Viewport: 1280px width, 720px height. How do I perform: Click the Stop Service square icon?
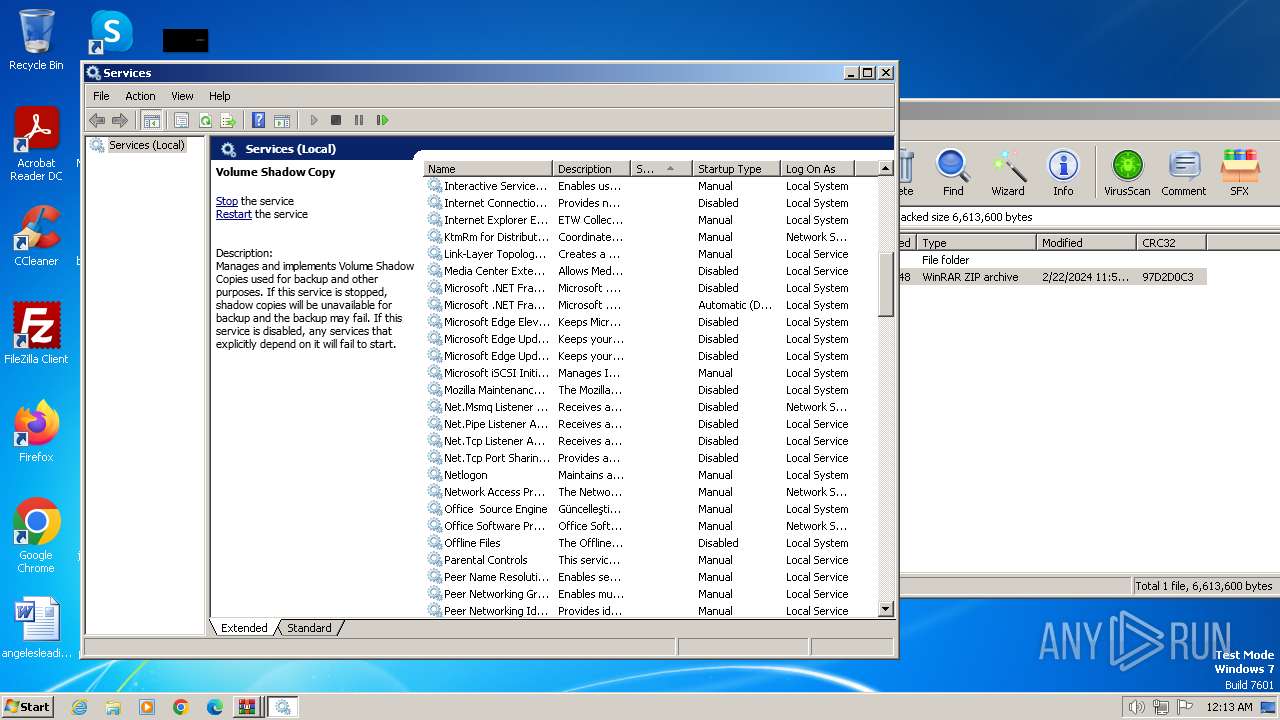pos(336,120)
